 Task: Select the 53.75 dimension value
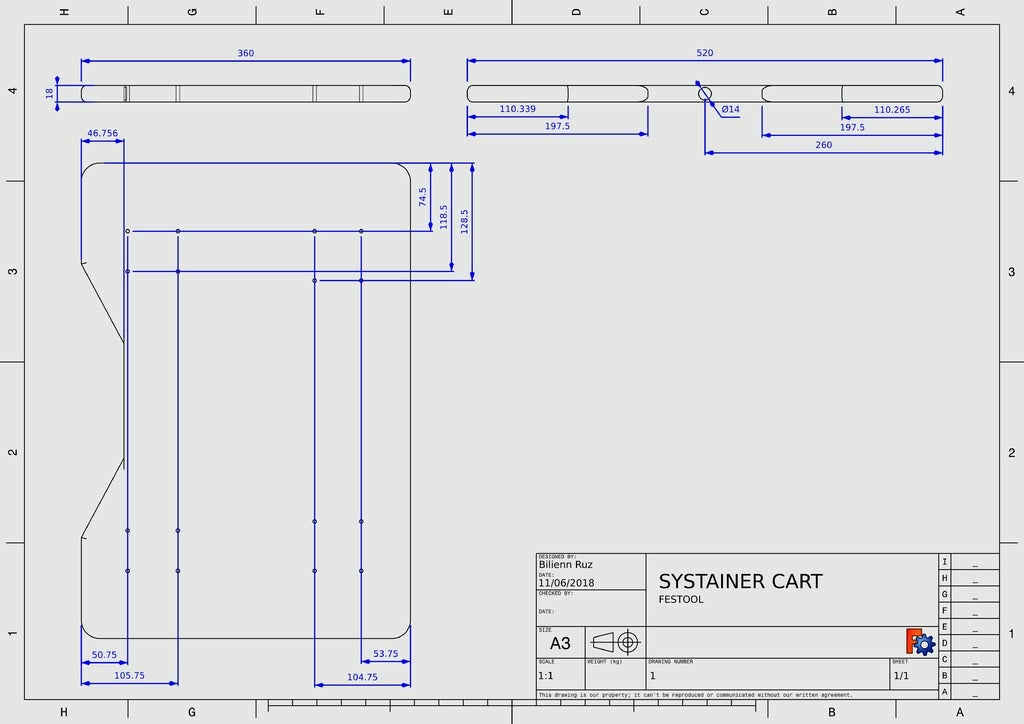pos(385,653)
